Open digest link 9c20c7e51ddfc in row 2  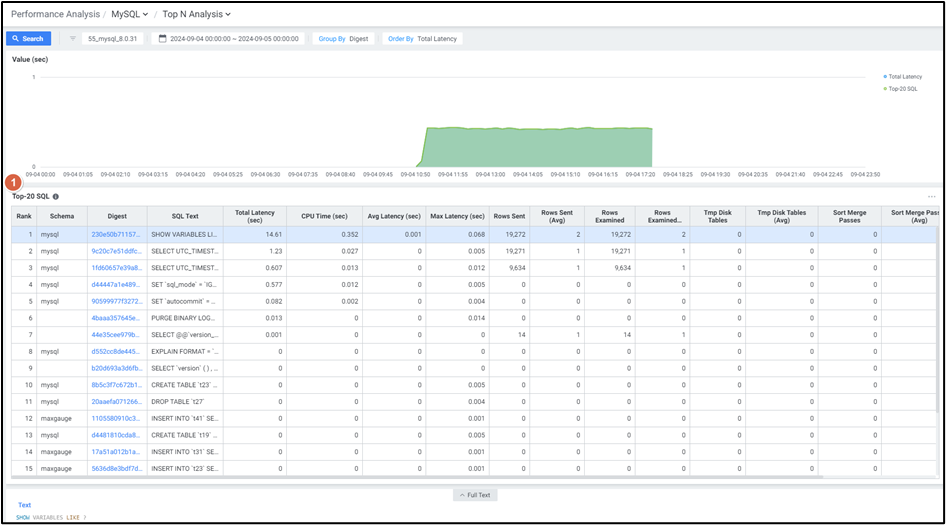click(116, 251)
